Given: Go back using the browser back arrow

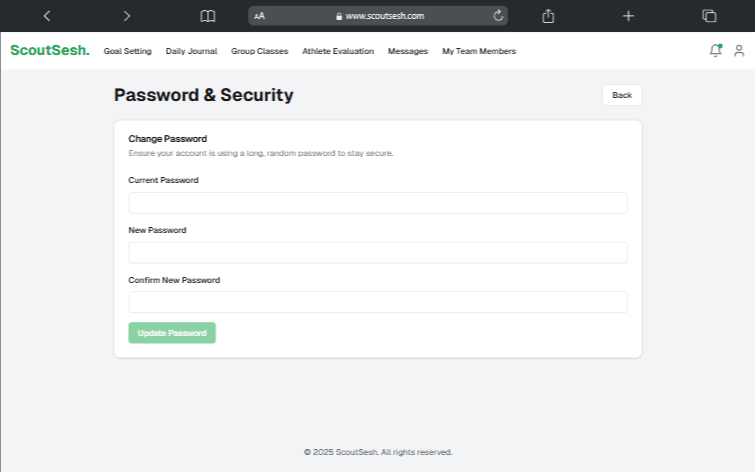Looking at the screenshot, I should 47,16.
